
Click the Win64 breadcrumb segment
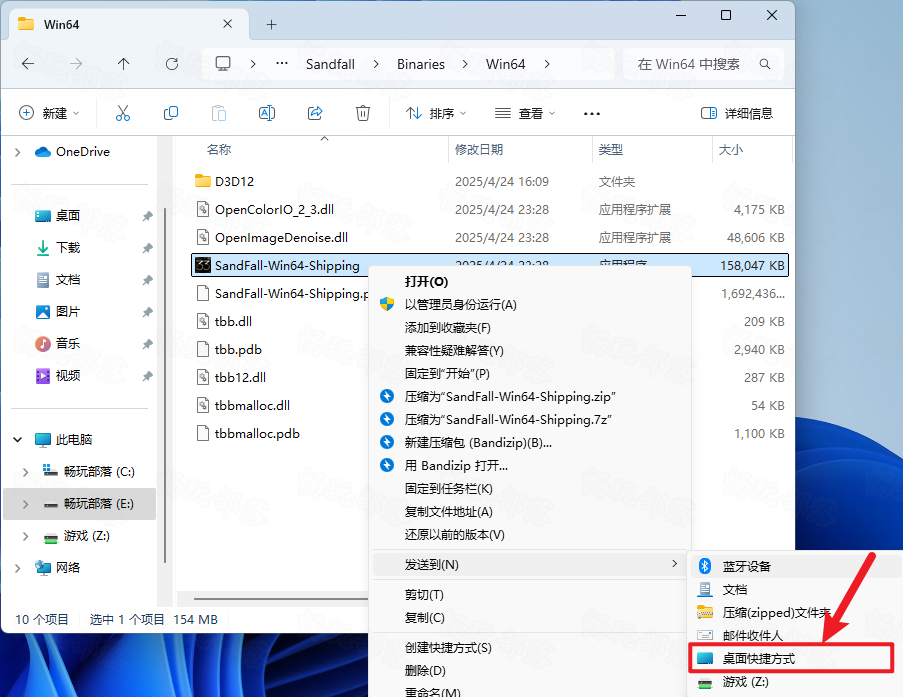[x=505, y=64]
